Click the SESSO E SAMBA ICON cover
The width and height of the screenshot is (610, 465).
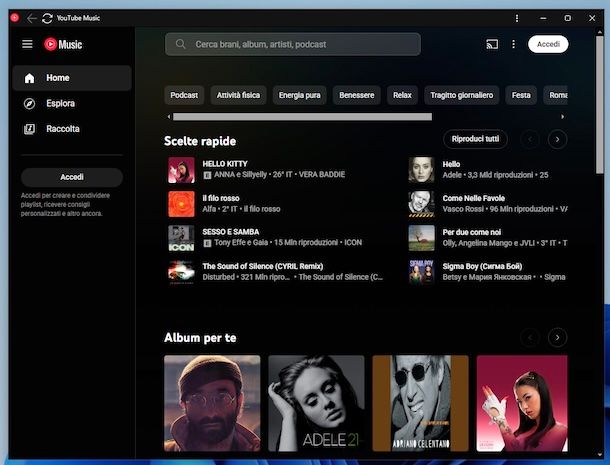point(181,238)
